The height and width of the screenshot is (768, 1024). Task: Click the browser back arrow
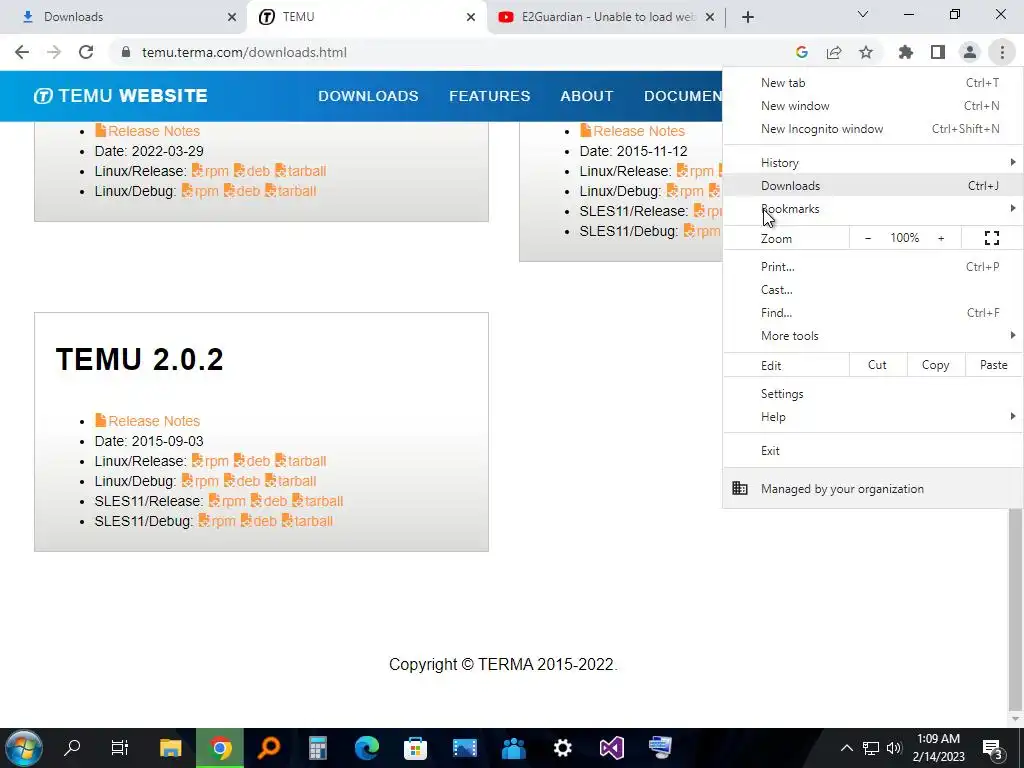[x=22, y=52]
